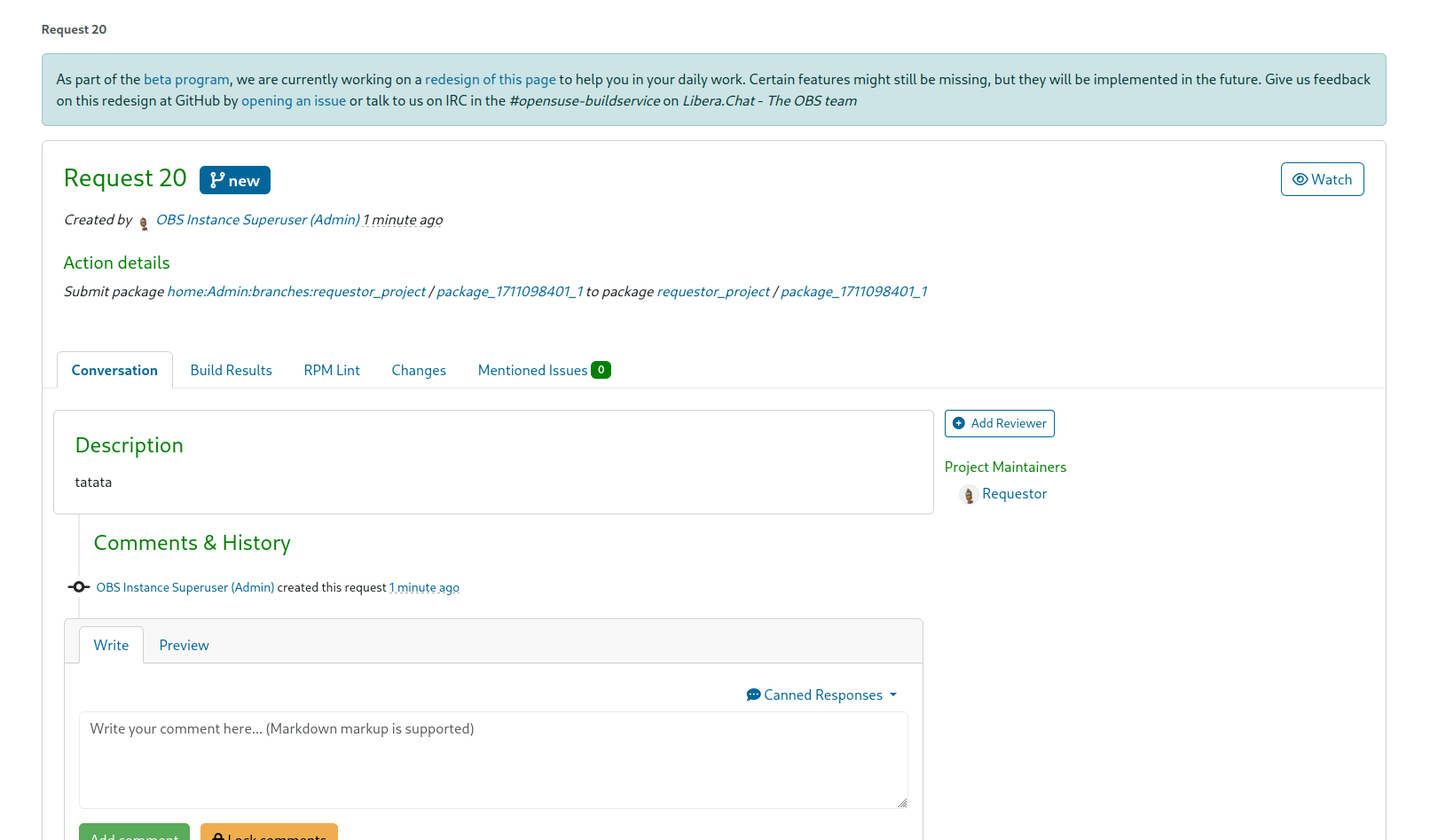
Task: Open the 'redesign of this page' link
Action: point(490,80)
